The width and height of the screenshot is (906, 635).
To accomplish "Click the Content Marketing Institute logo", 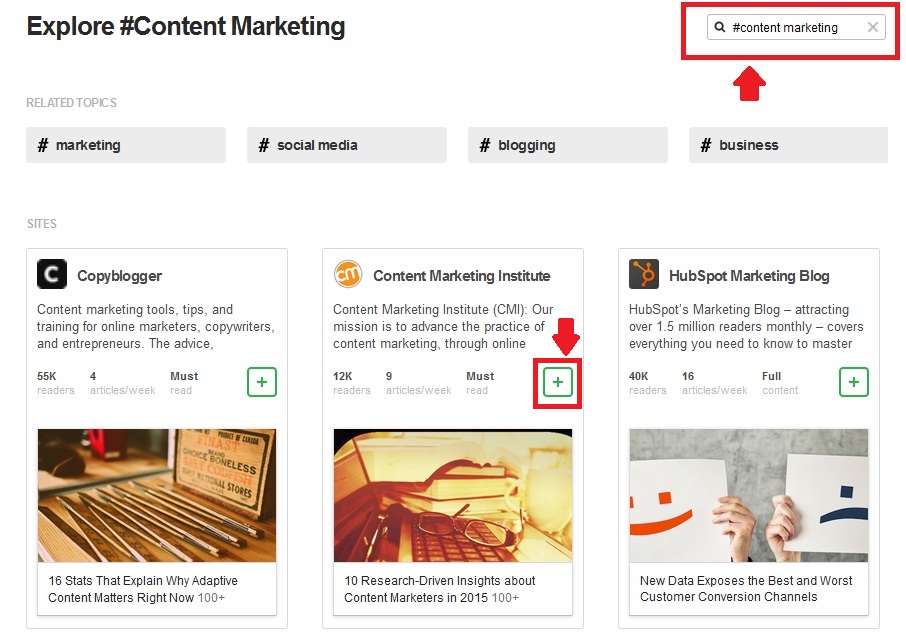I will 348,274.
